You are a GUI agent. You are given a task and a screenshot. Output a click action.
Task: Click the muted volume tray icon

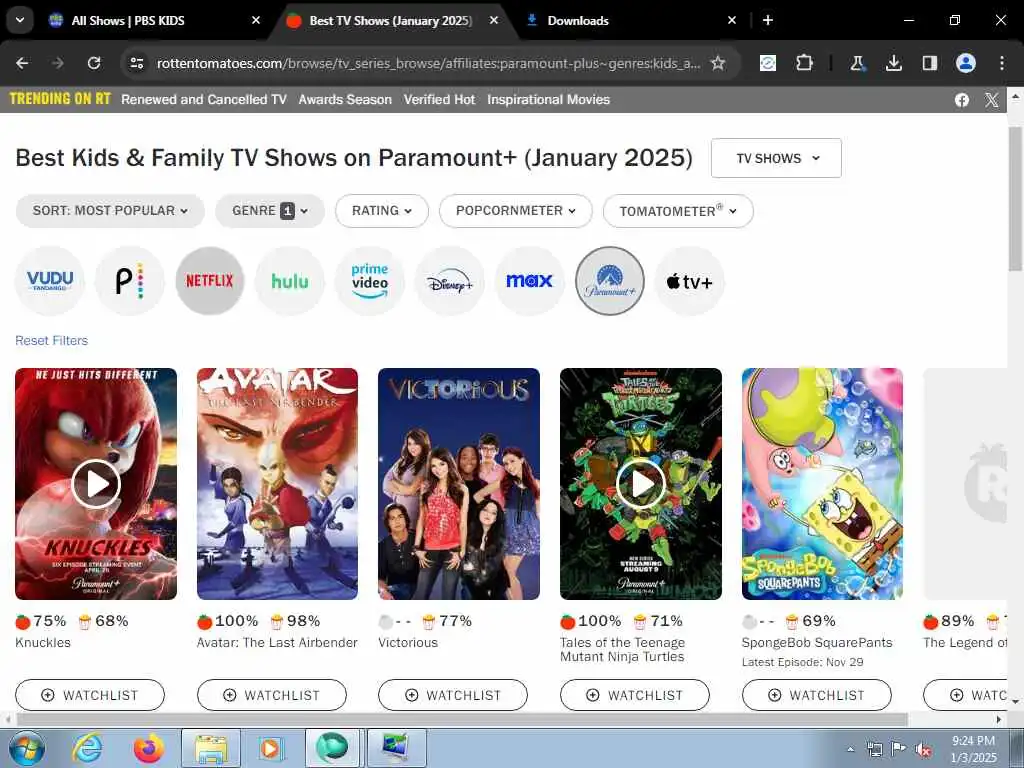(x=923, y=750)
